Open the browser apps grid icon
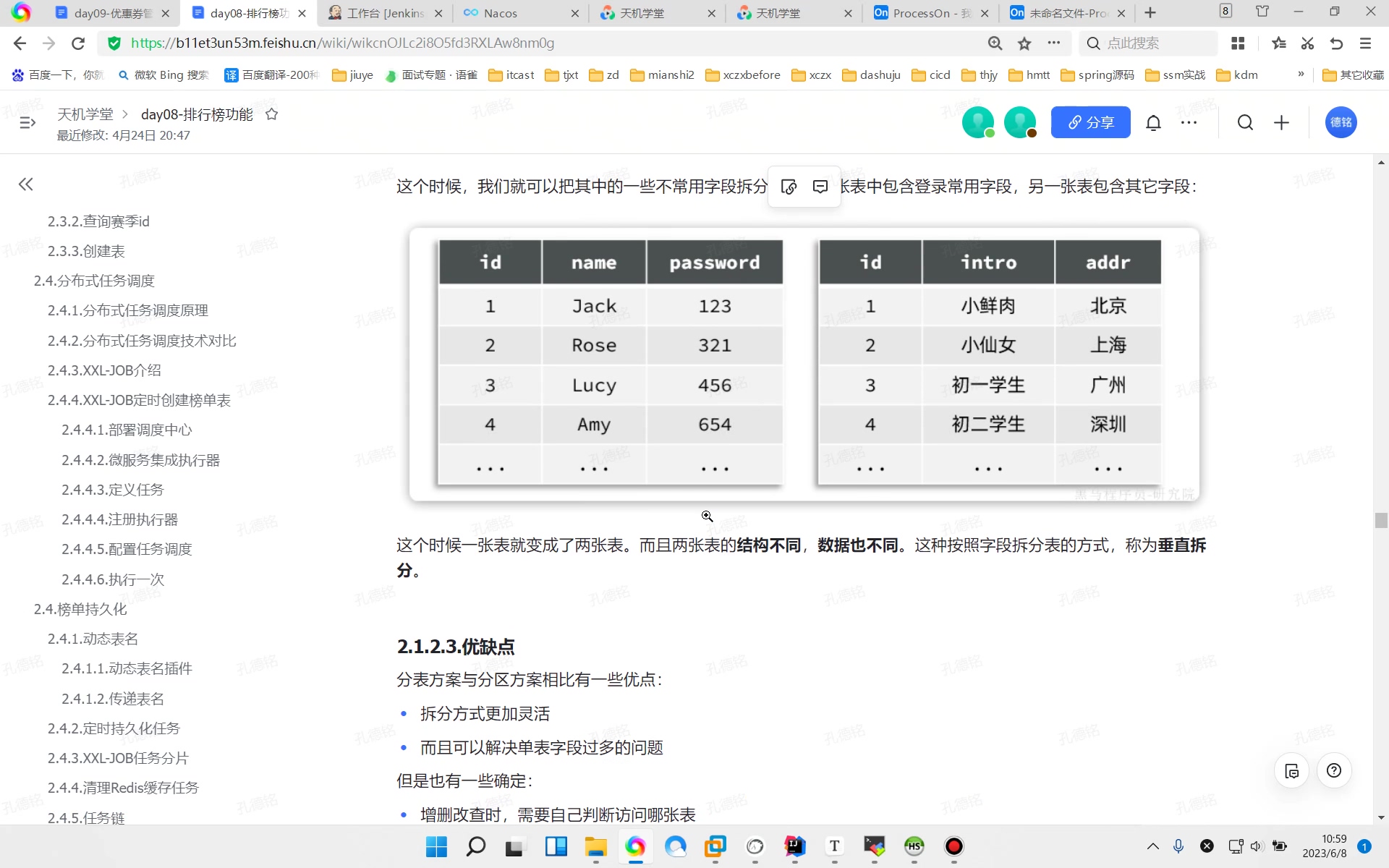This screenshot has height=868, width=1389. click(1238, 43)
